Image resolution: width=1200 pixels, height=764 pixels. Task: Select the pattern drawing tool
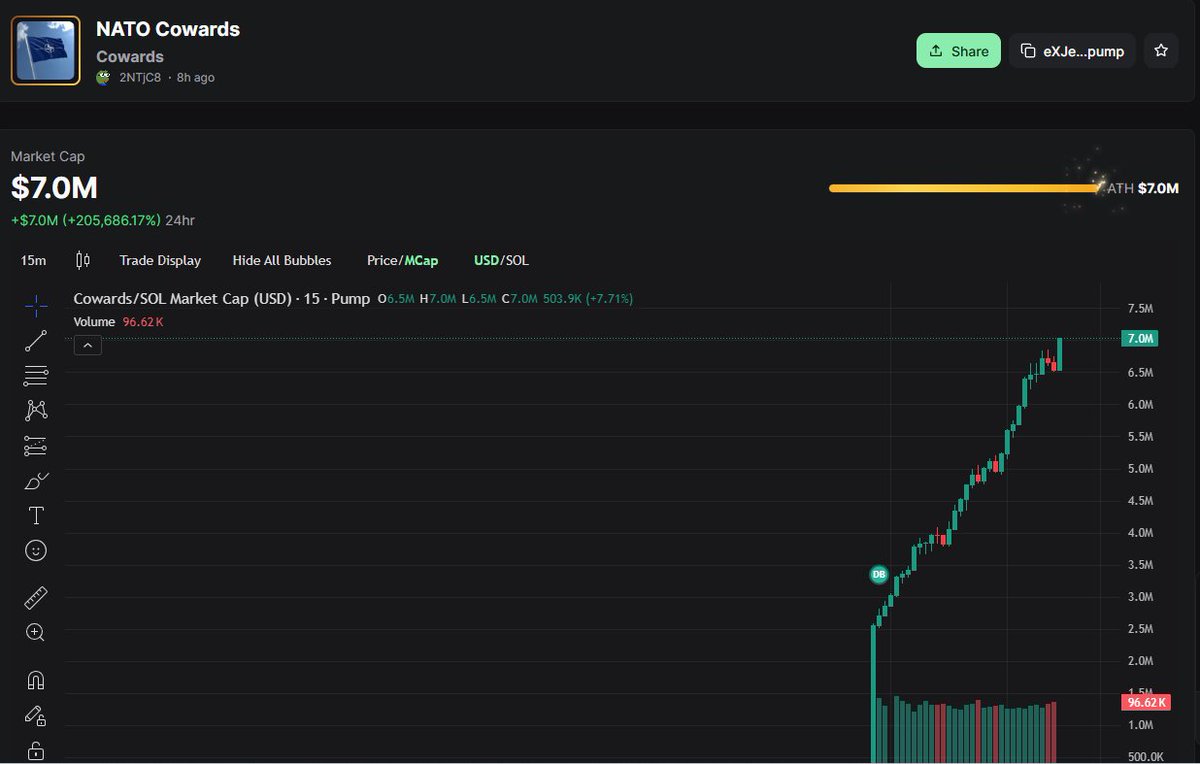pyautogui.click(x=35, y=410)
